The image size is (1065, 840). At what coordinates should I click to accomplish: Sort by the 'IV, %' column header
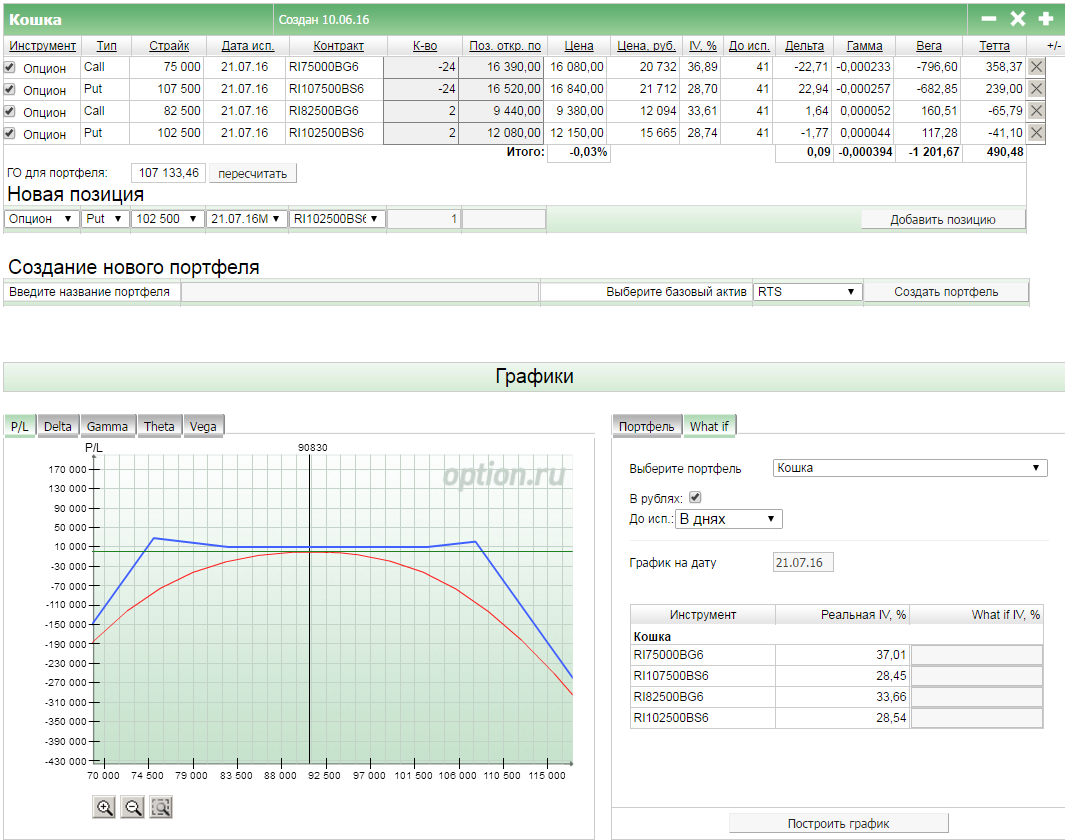[702, 45]
